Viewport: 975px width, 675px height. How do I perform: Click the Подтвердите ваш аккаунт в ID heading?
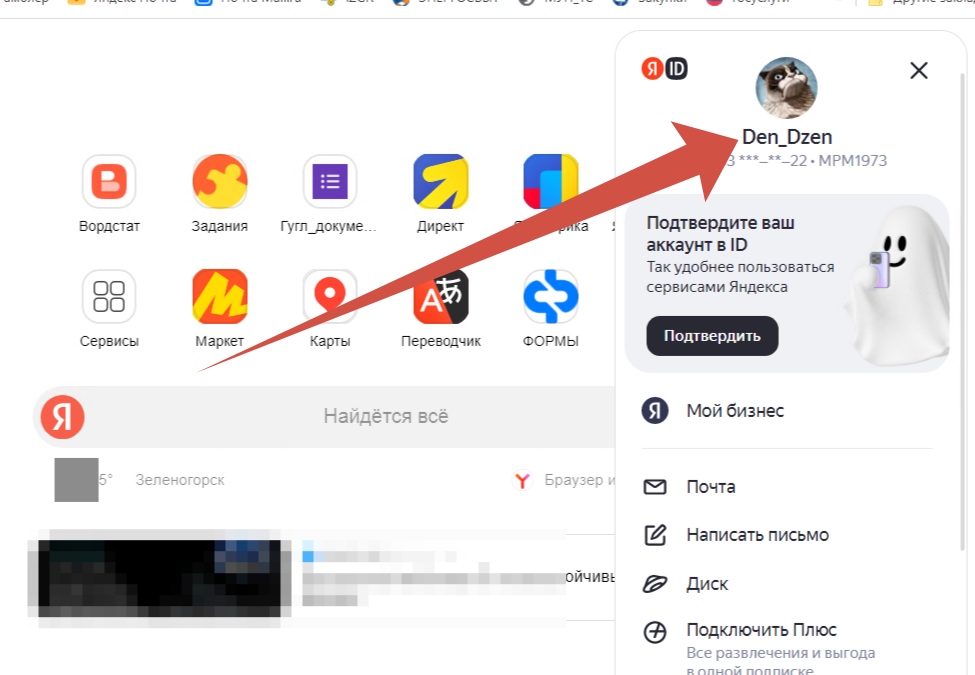[721, 234]
